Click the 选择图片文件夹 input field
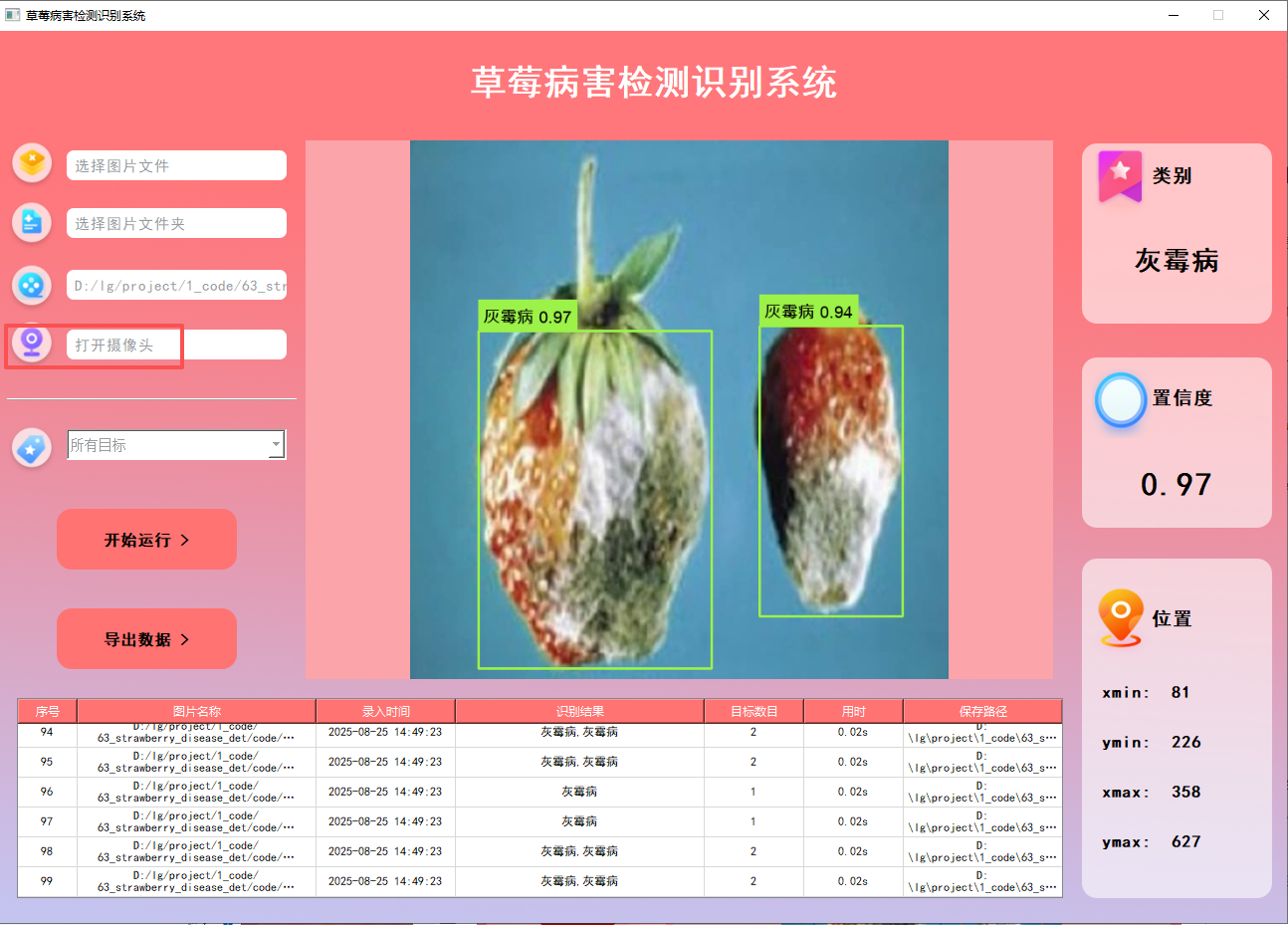The width and height of the screenshot is (1288, 925). click(176, 223)
